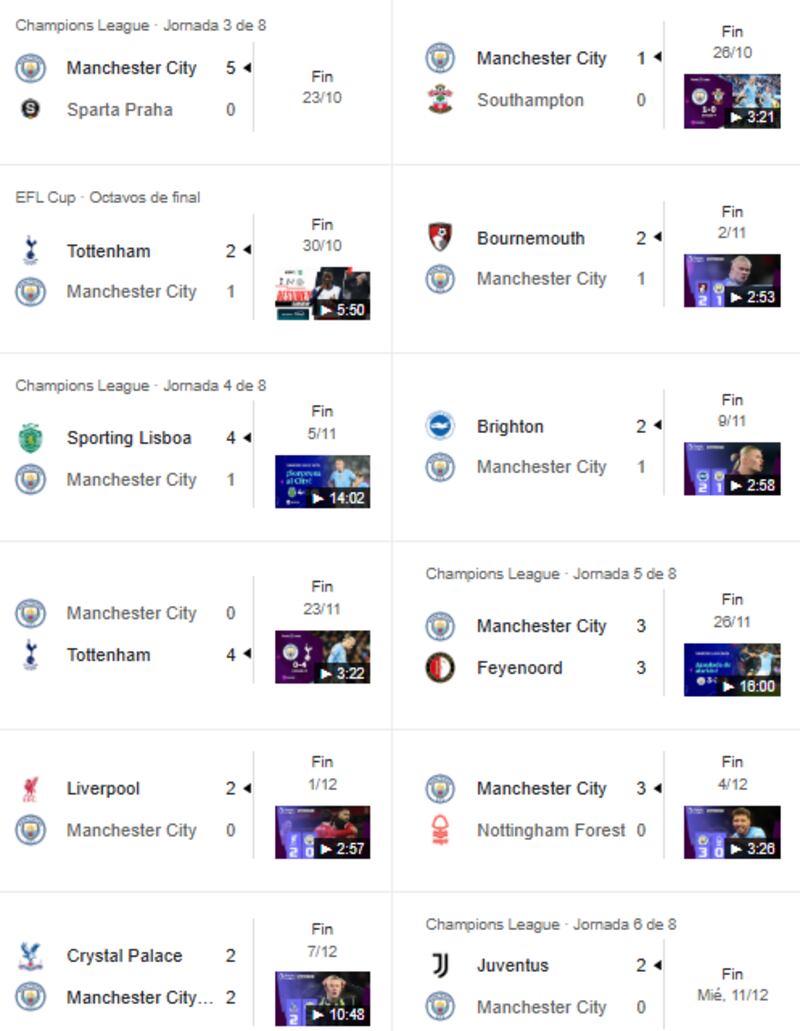800x1031 pixels.
Task: Select the Bournemouth club crest
Action: 440,238
